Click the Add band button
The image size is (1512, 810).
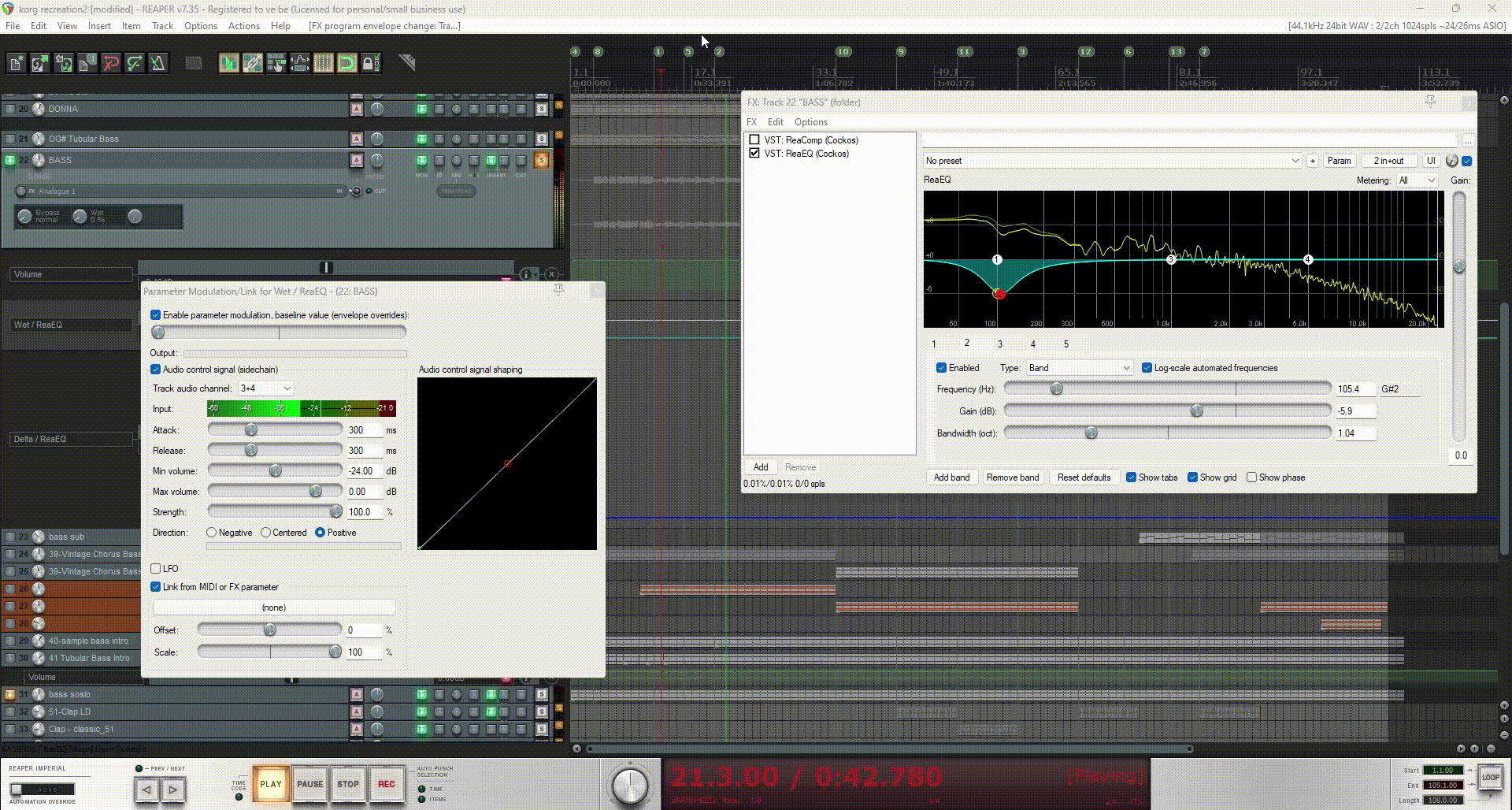point(952,477)
